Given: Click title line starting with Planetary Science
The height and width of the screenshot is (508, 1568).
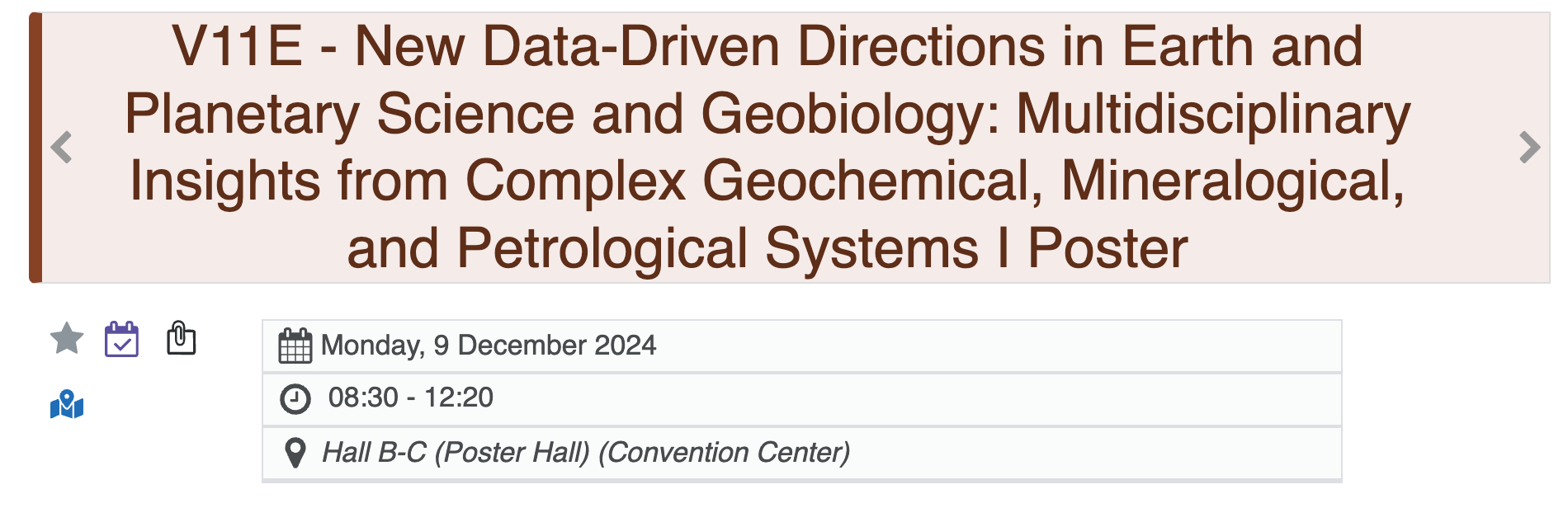Looking at the screenshot, I should pos(767,114).
